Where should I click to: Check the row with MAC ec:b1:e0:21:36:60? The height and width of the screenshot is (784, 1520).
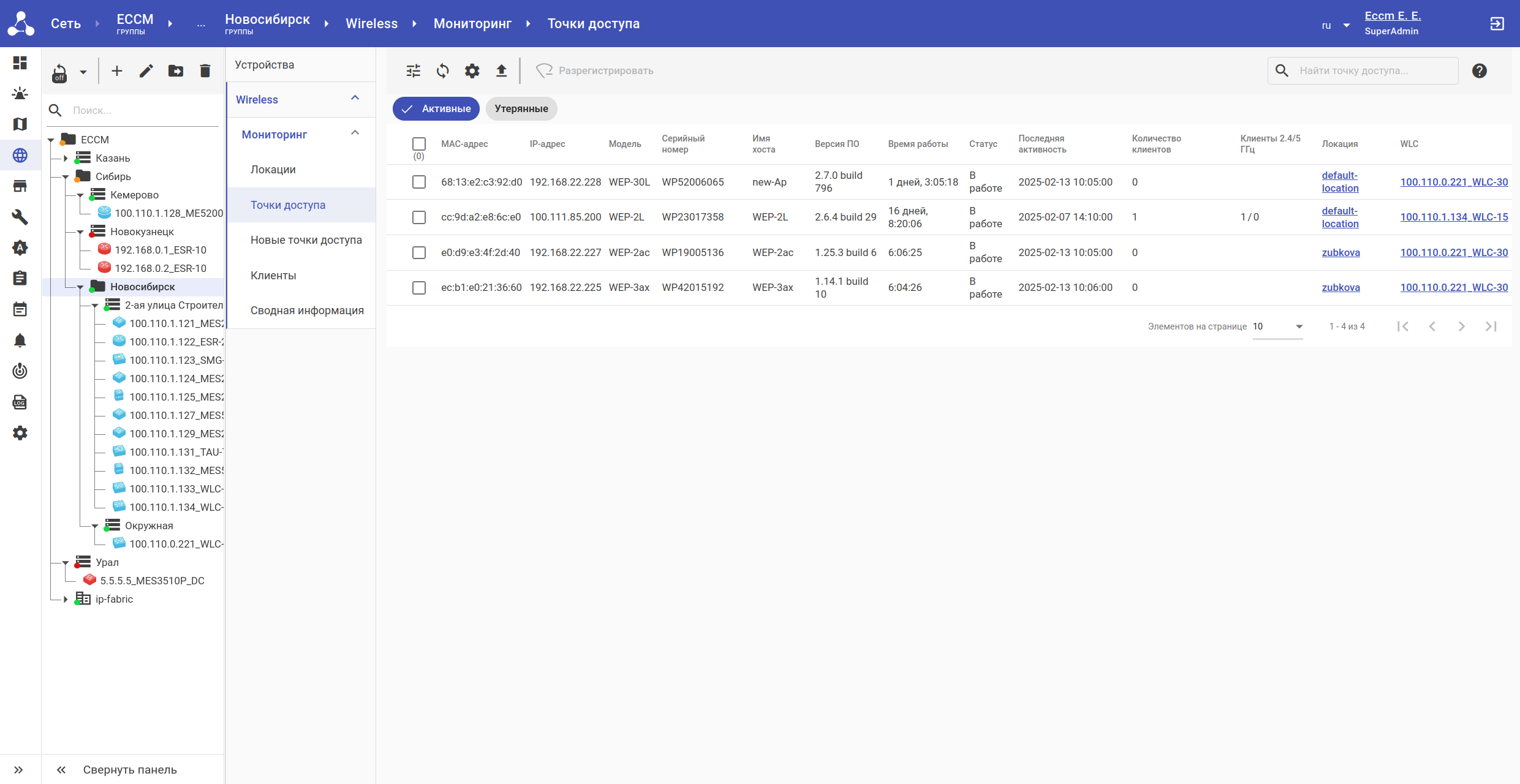pyautogui.click(x=419, y=288)
